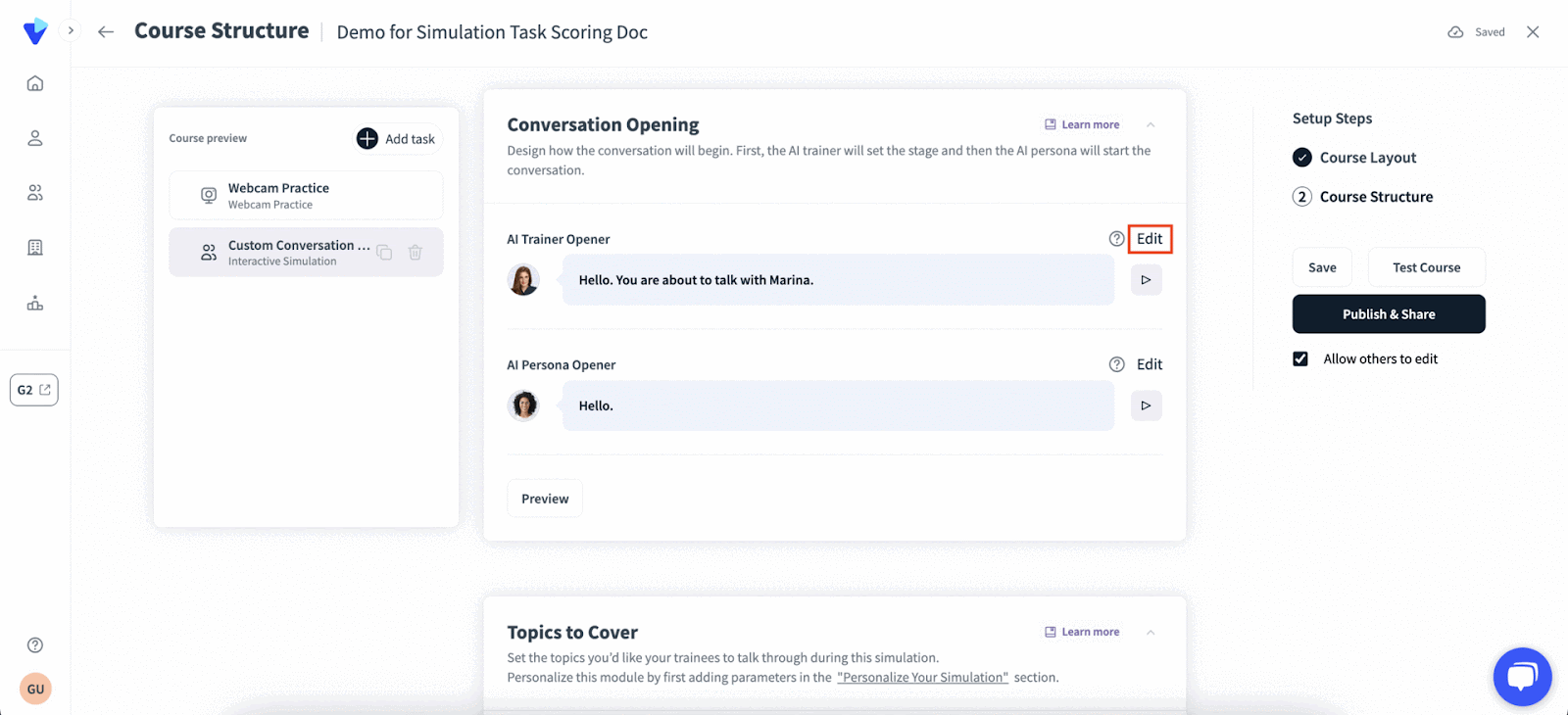This screenshot has width=1568, height=715.
Task: Open the live chat bubble widget
Action: pos(1522,677)
